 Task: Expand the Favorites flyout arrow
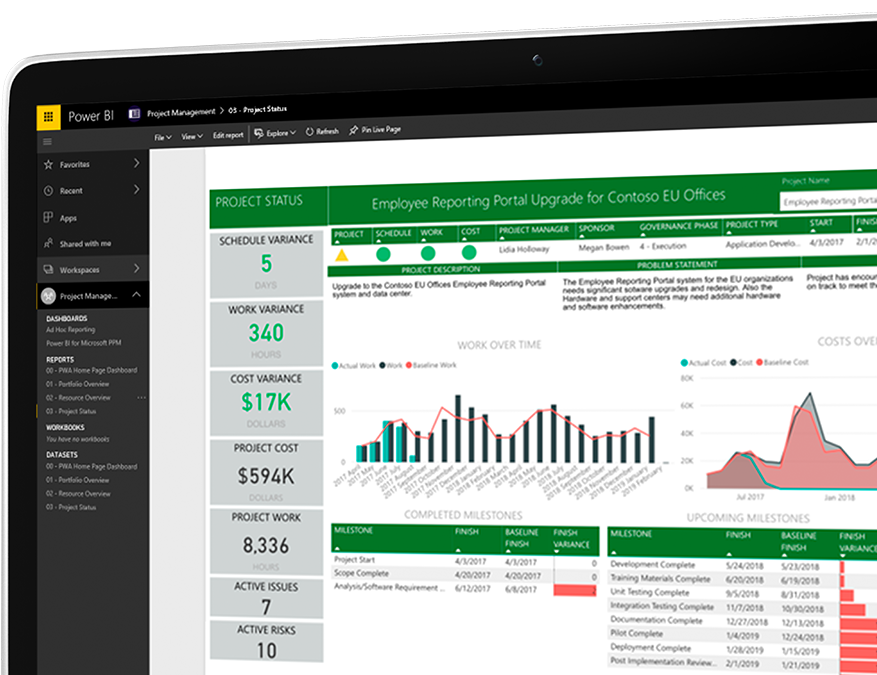(x=136, y=163)
